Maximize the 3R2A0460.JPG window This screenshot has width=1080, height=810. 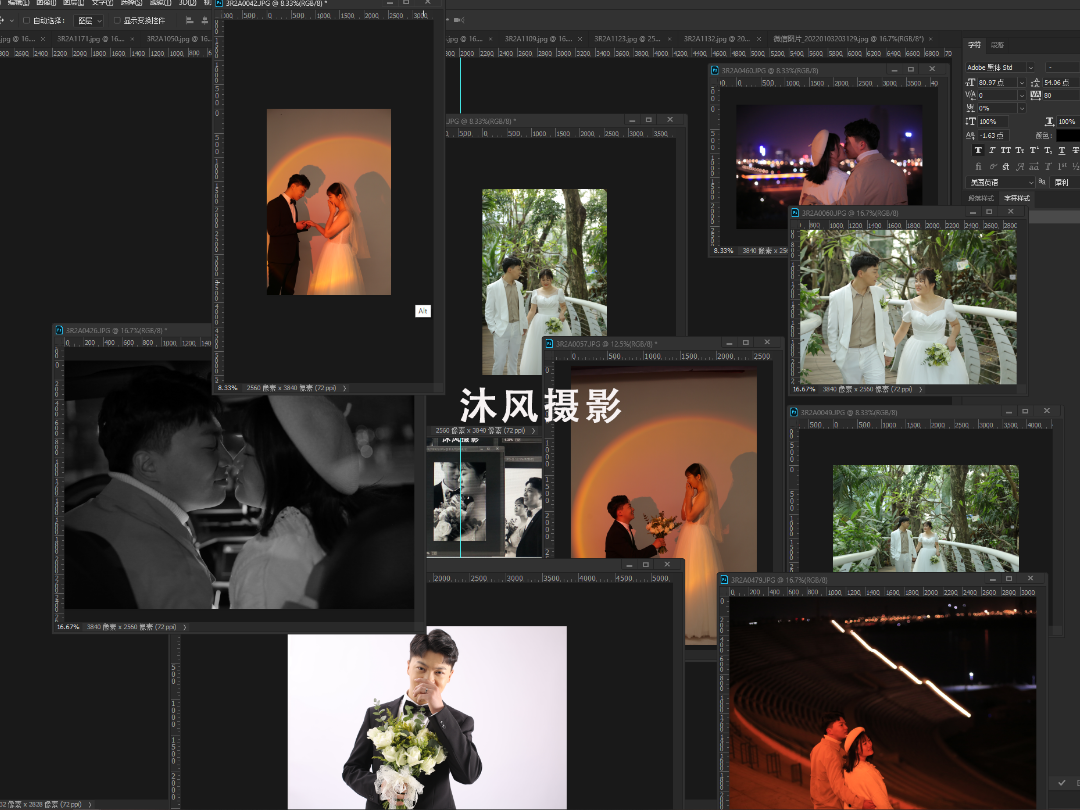(x=911, y=70)
